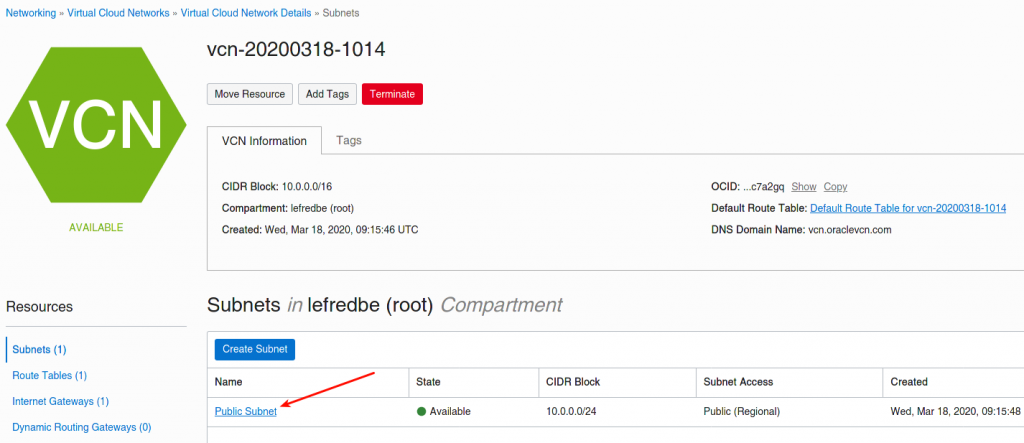1024x443 pixels.
Task: Click the subnet created date cell
Action: pos(955,412)
